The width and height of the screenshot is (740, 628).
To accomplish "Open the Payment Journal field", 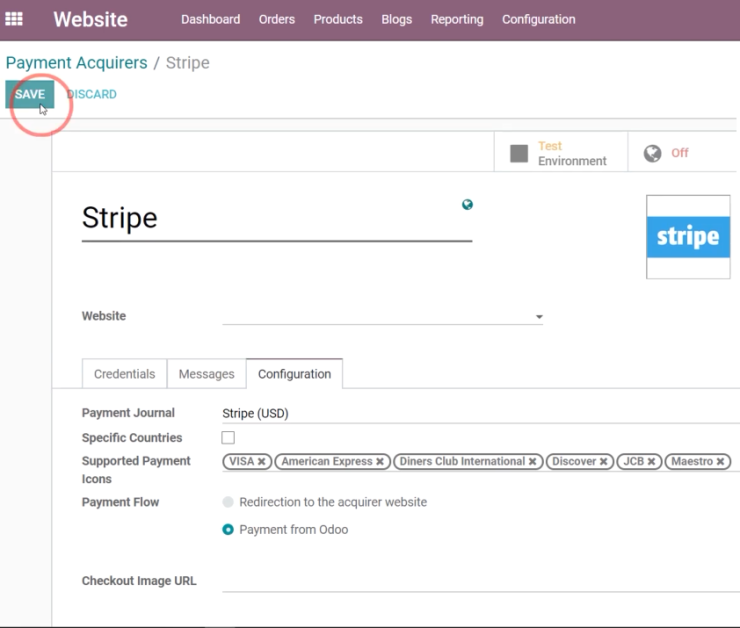I will click(x=481, y=413).
